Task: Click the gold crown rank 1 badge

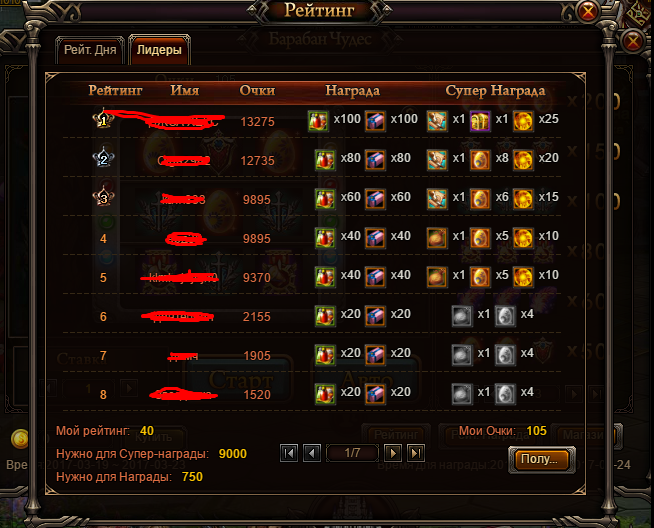Action: click(103, 119)
